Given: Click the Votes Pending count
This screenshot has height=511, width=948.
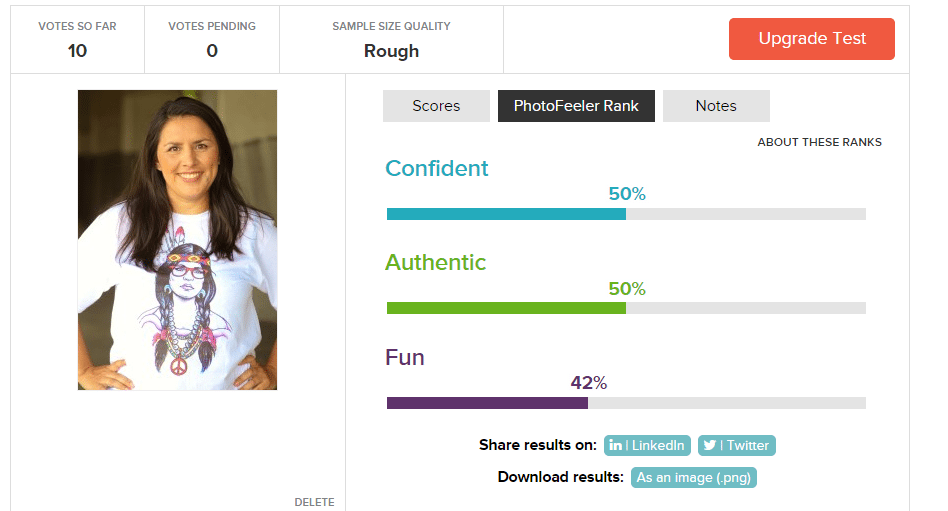Looking at the screenshot, I should [x=212, y=51].
